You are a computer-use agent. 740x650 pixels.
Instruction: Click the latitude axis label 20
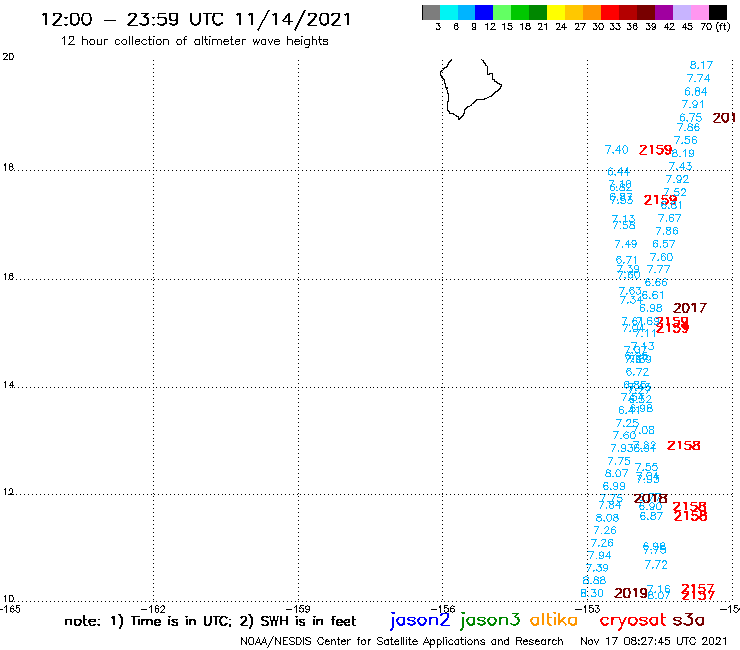click(8, 57)
